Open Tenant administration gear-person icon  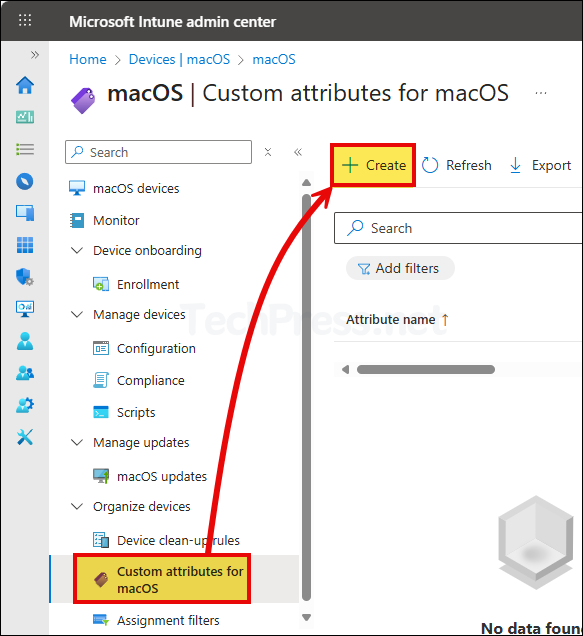[x=25, y=405]
